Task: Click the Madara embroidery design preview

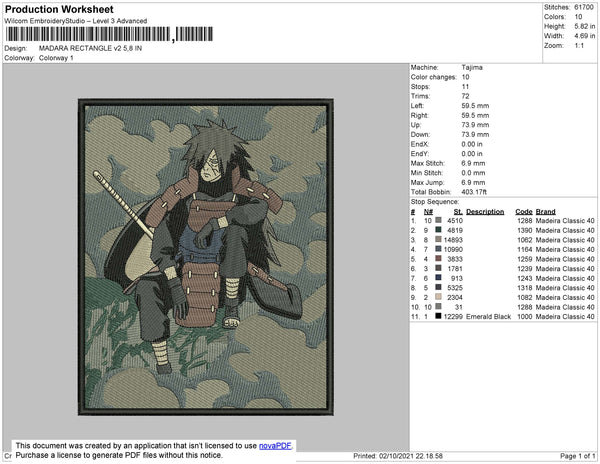Action: coord(206,257)
